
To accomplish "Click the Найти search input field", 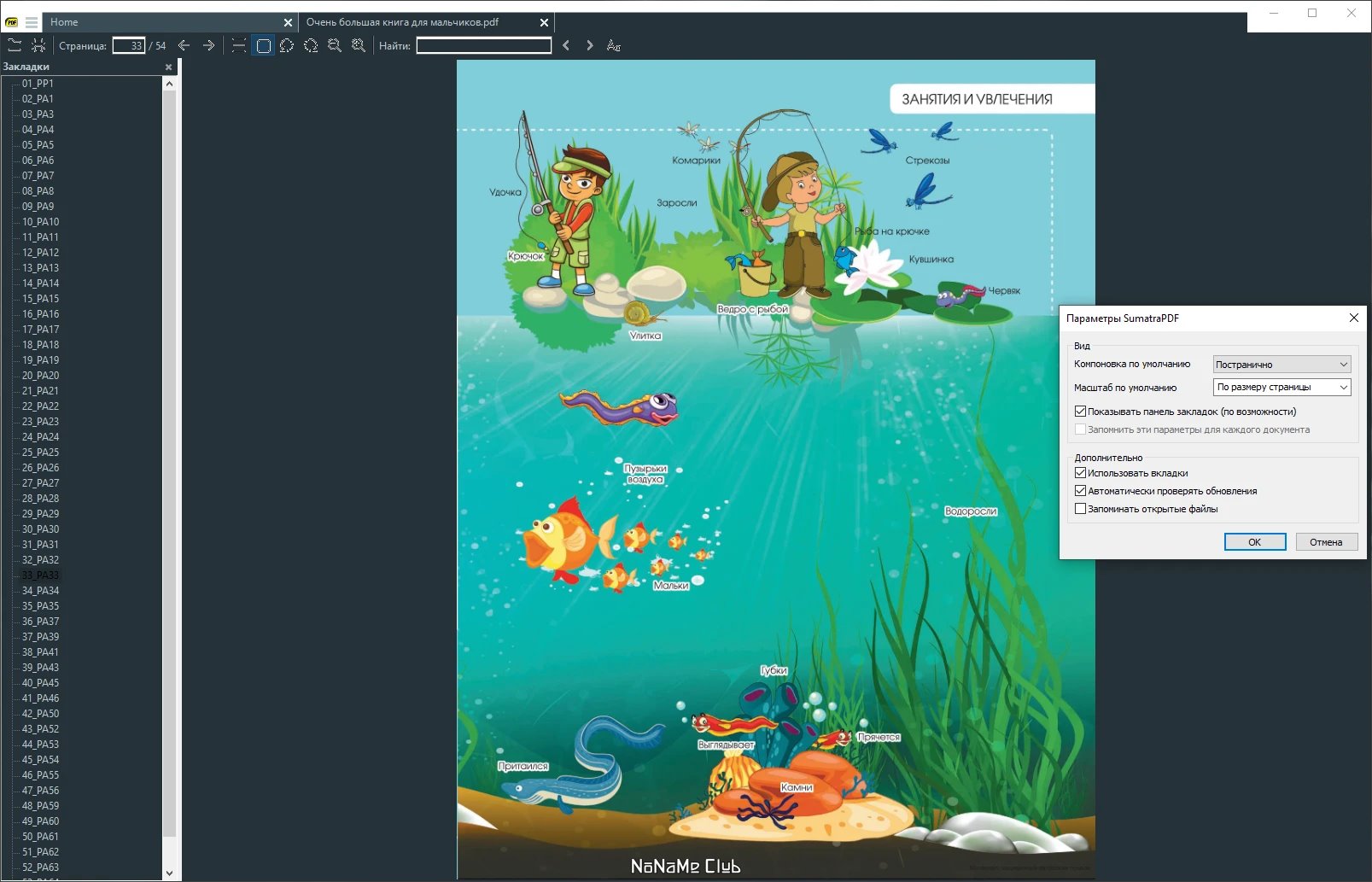I will [x=484, y=45].
